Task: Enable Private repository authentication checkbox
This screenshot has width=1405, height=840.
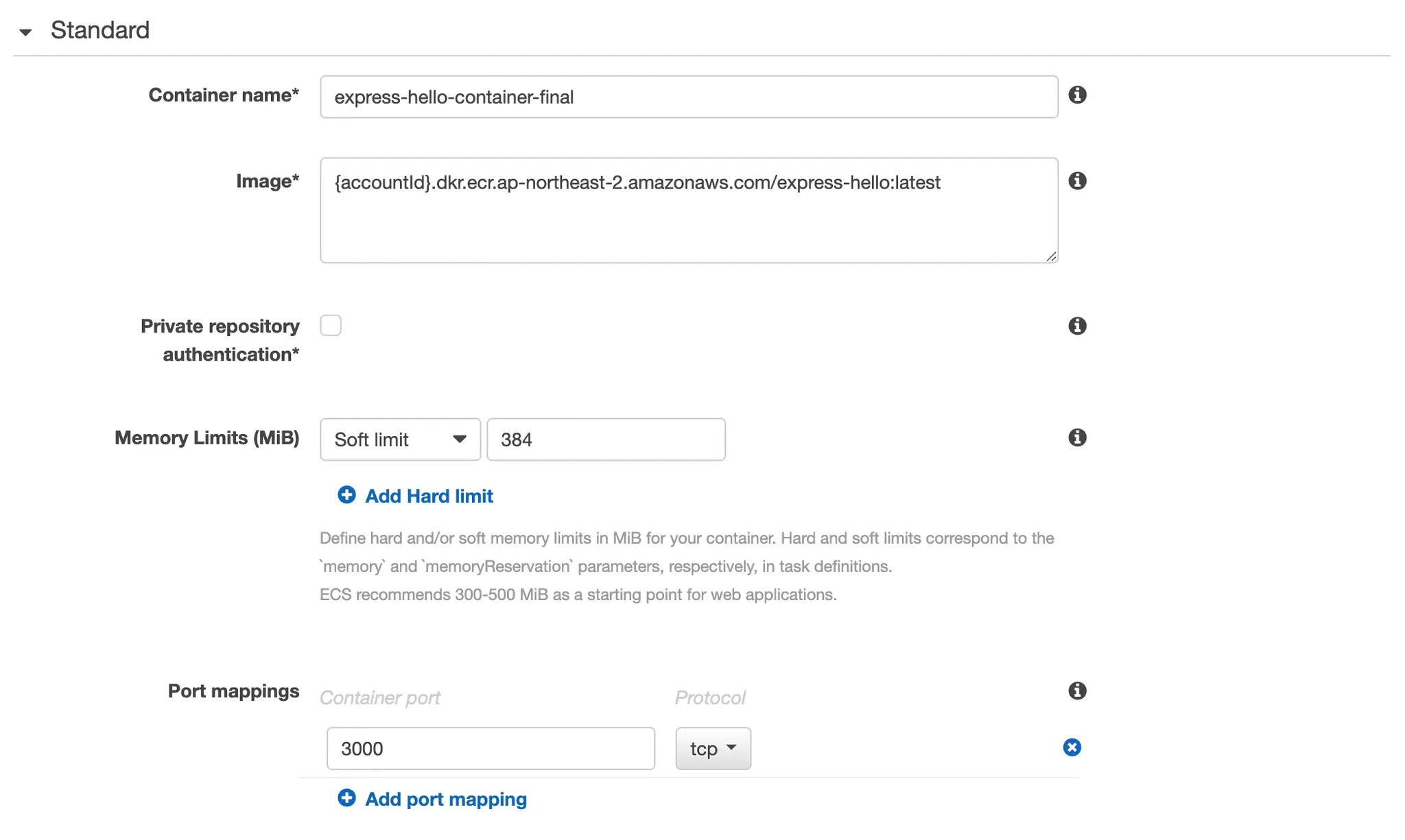Action: 331,325
